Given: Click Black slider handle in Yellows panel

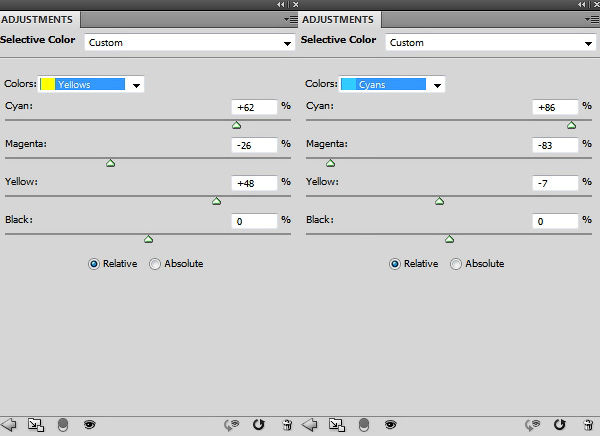Looking at the screenshot, I should point(148,239).
